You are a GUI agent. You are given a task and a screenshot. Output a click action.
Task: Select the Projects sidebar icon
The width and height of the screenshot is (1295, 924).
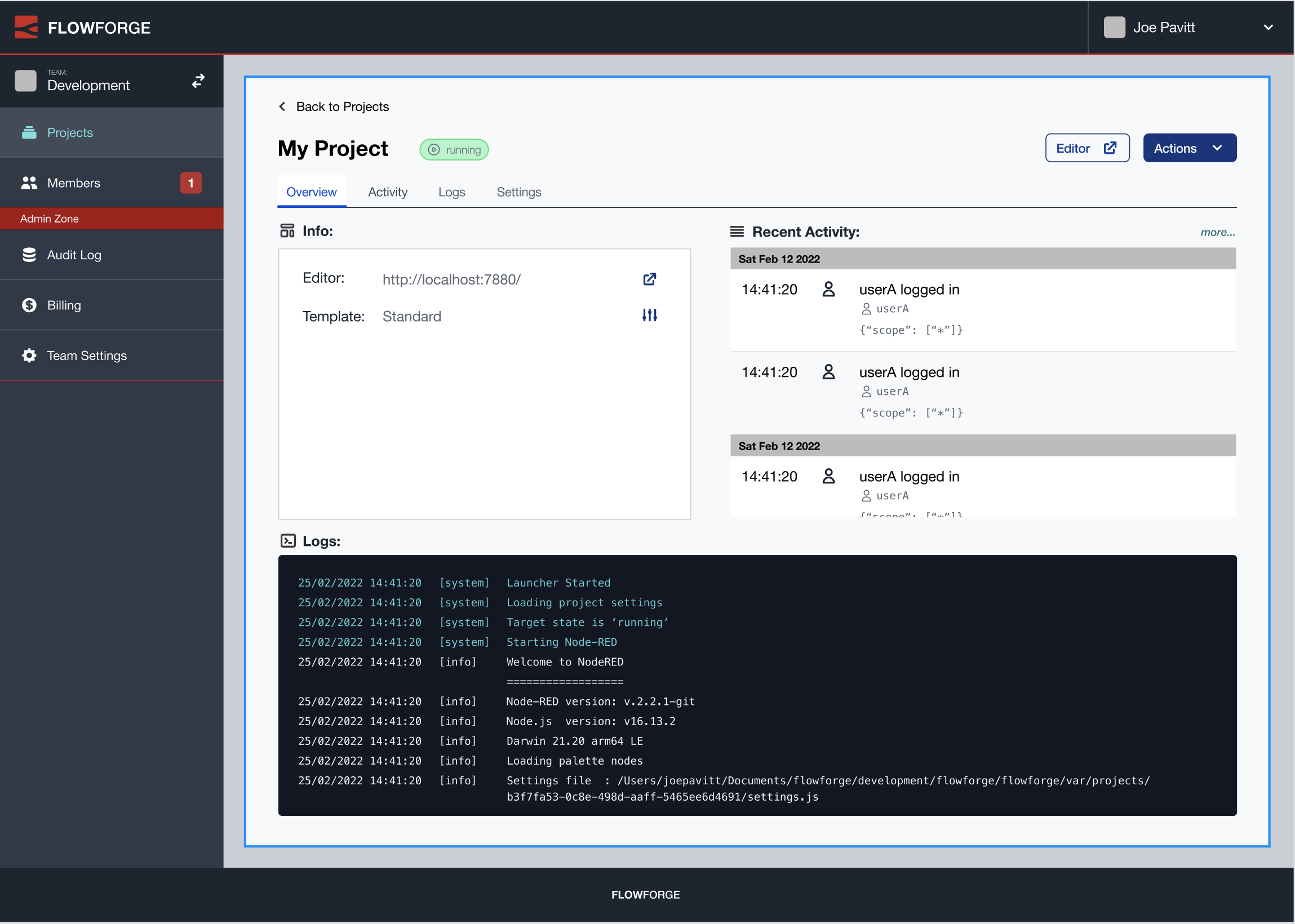click(29, 132)
